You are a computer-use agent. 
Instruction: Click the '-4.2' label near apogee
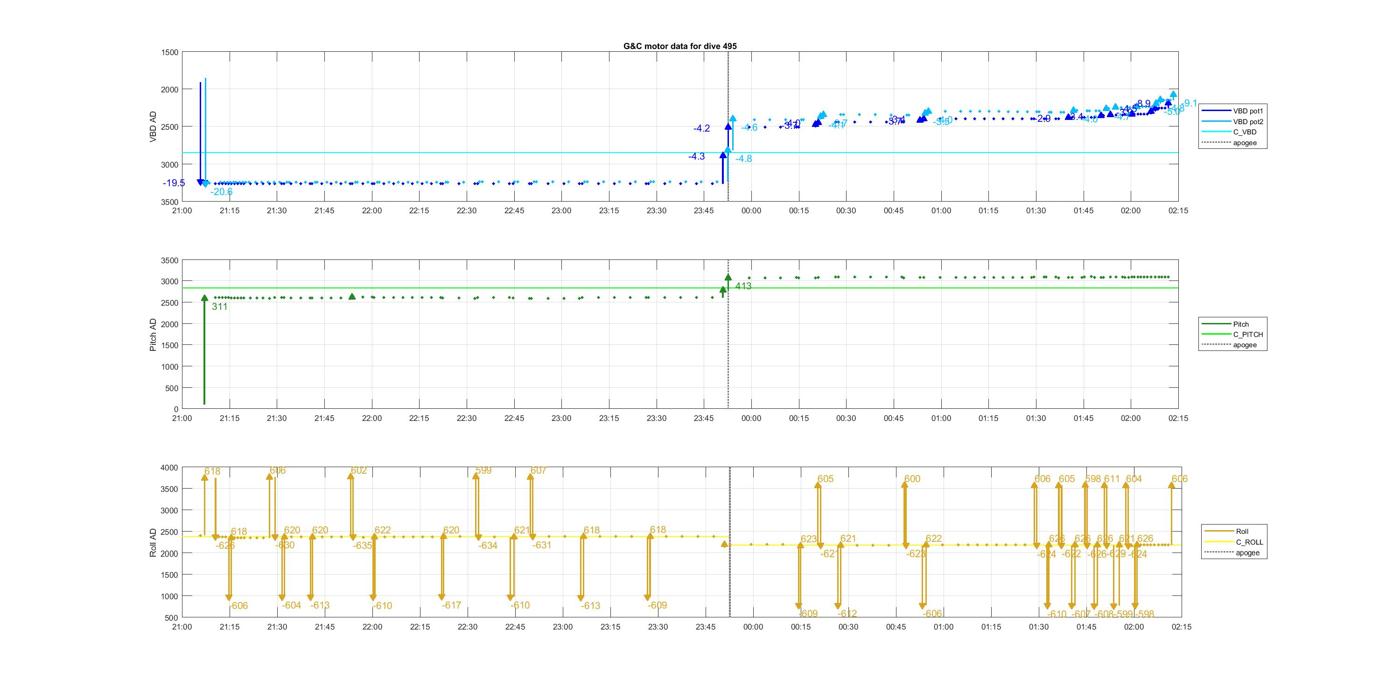pyautogui.click(x=702, y=129)
